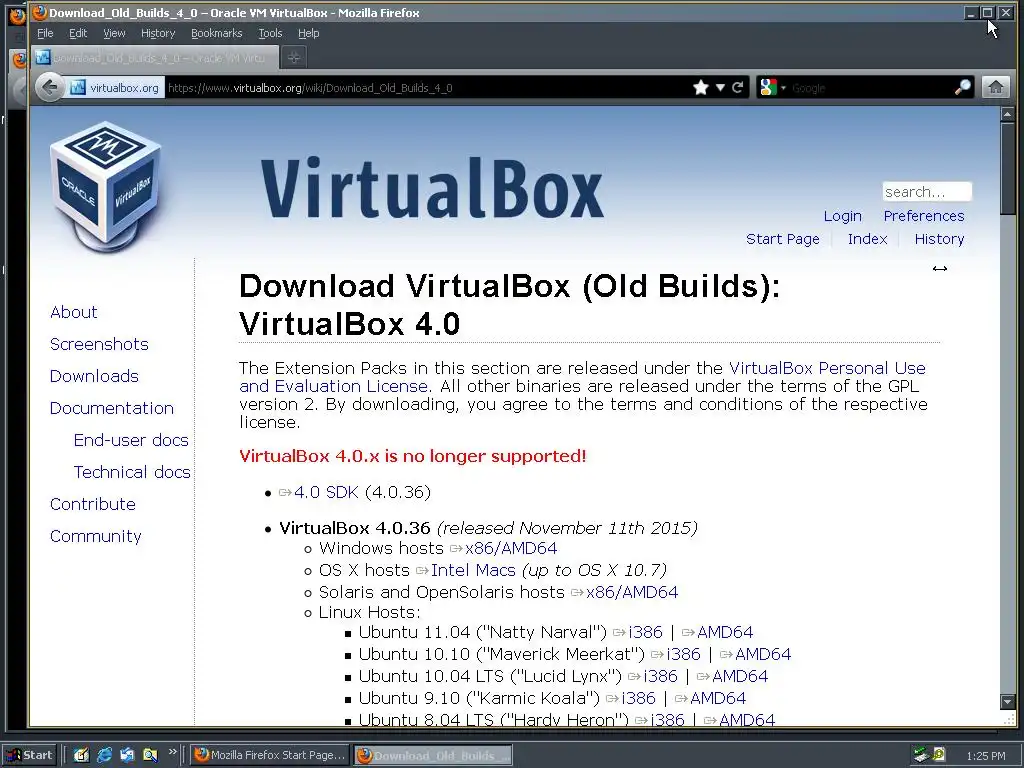Open the File menu
This screenshot has width=1024, height=768.
coord(45,33)
